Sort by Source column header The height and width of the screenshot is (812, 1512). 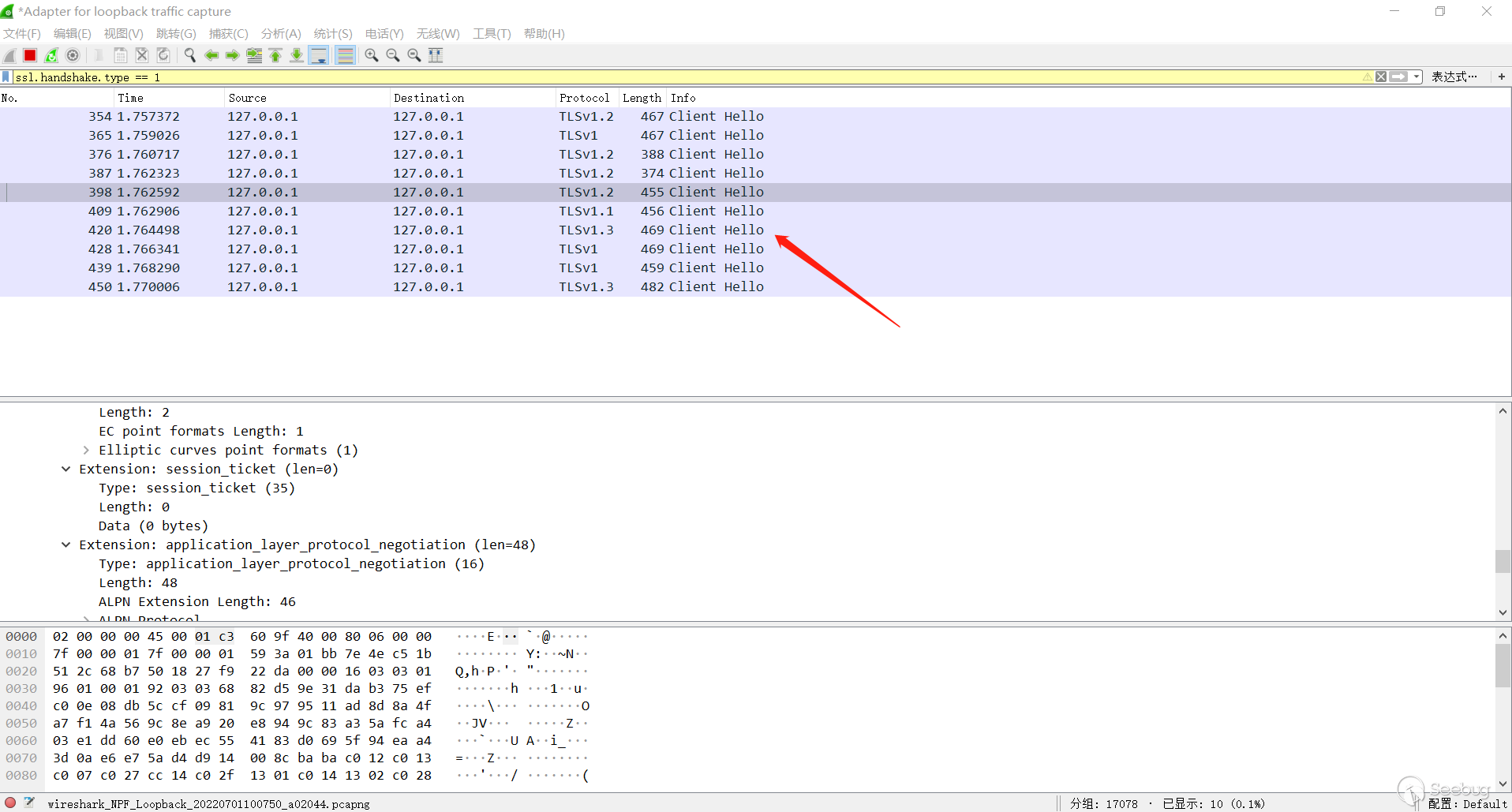308,98
